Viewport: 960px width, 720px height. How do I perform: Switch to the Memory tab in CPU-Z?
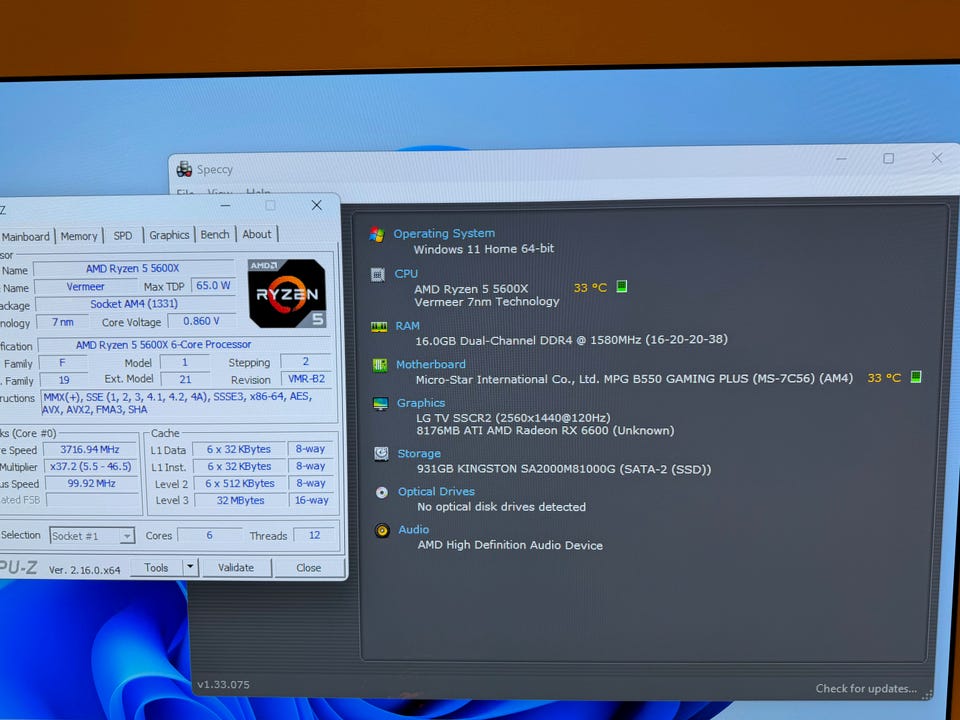tap(79, 236)
